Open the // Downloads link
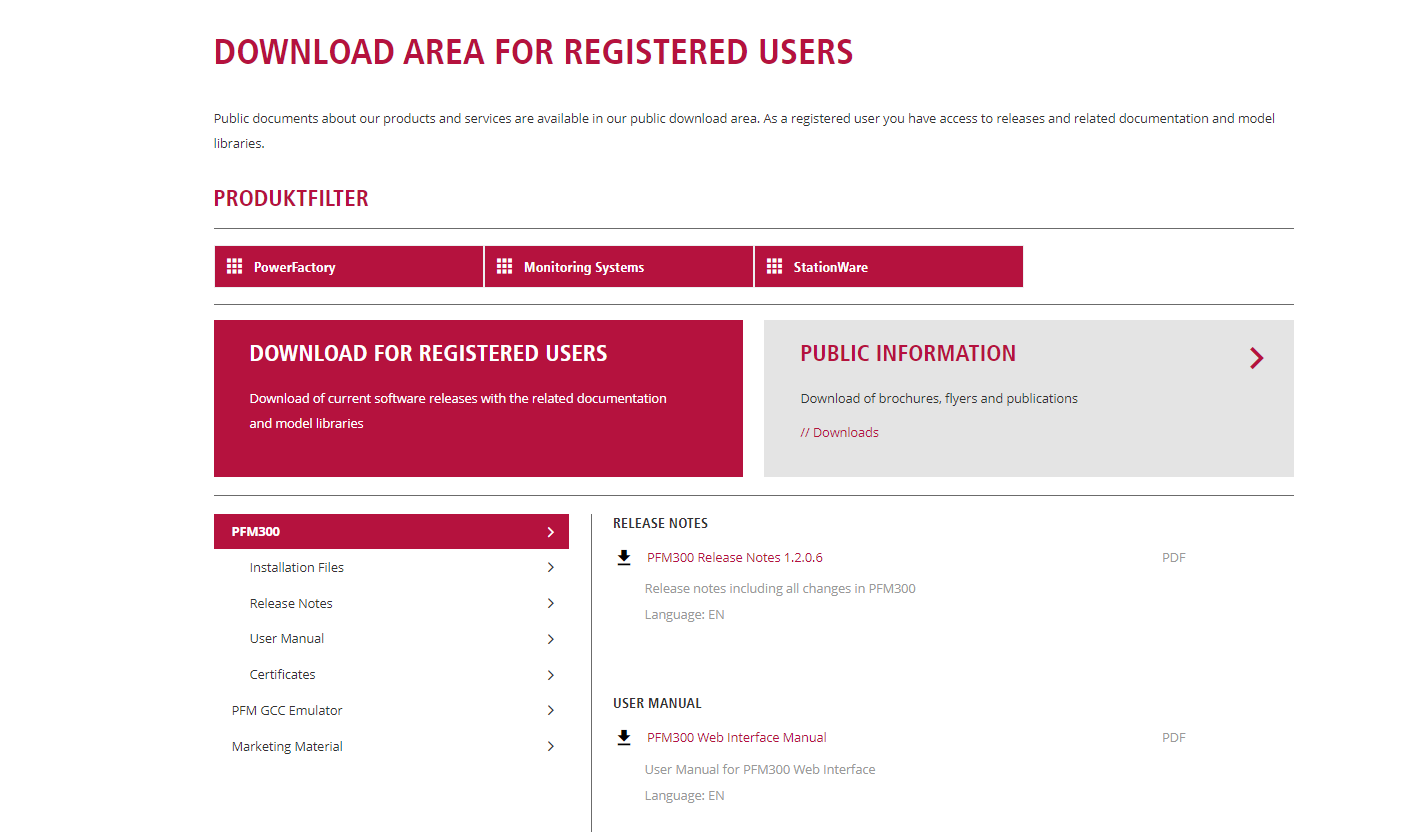This screenshot has height=832, width=1408. pos(840,431)
